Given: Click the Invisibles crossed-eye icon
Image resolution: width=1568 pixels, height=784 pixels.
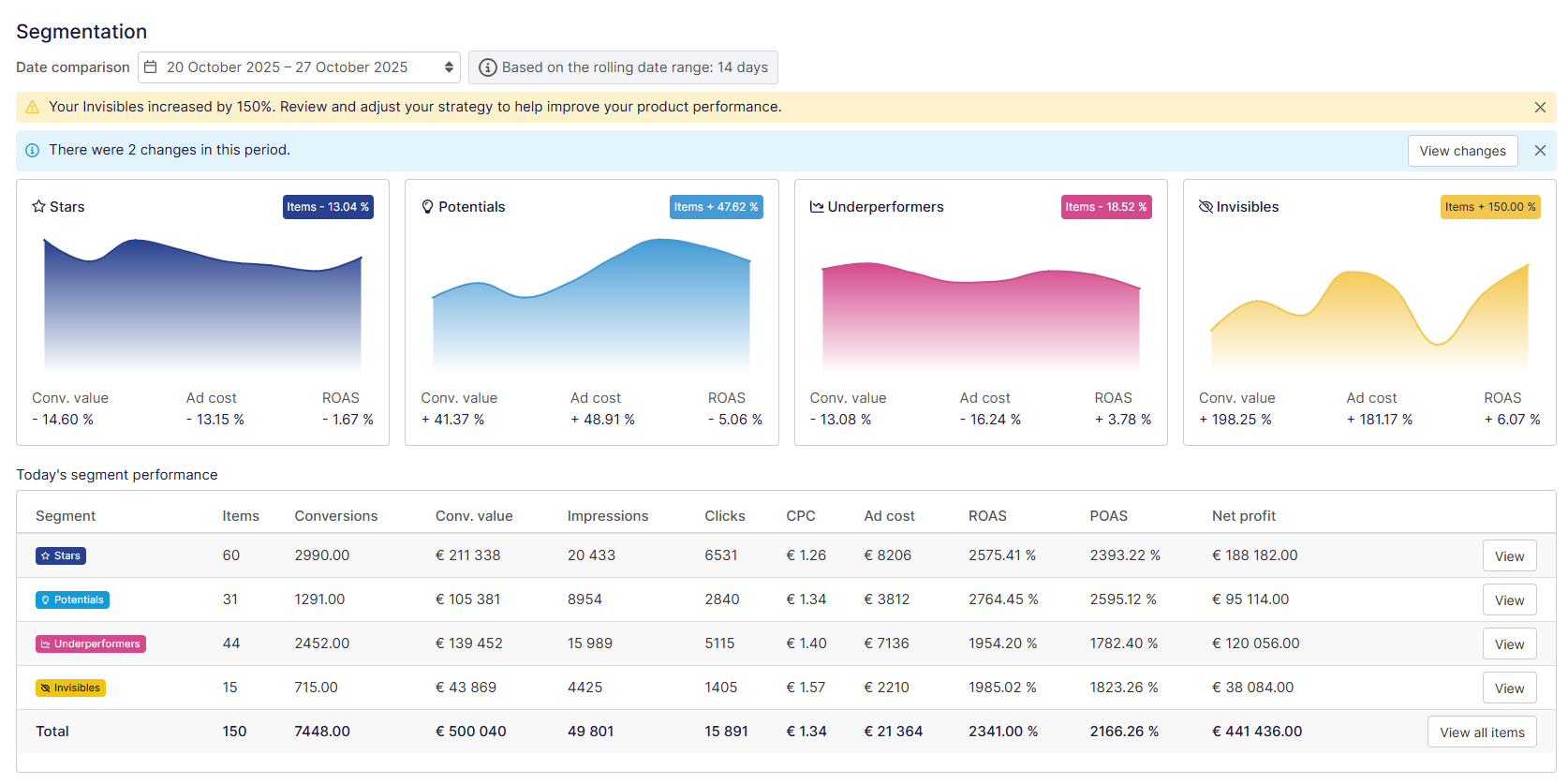Looking at the screenshot, I should [x=1206, y=206].
